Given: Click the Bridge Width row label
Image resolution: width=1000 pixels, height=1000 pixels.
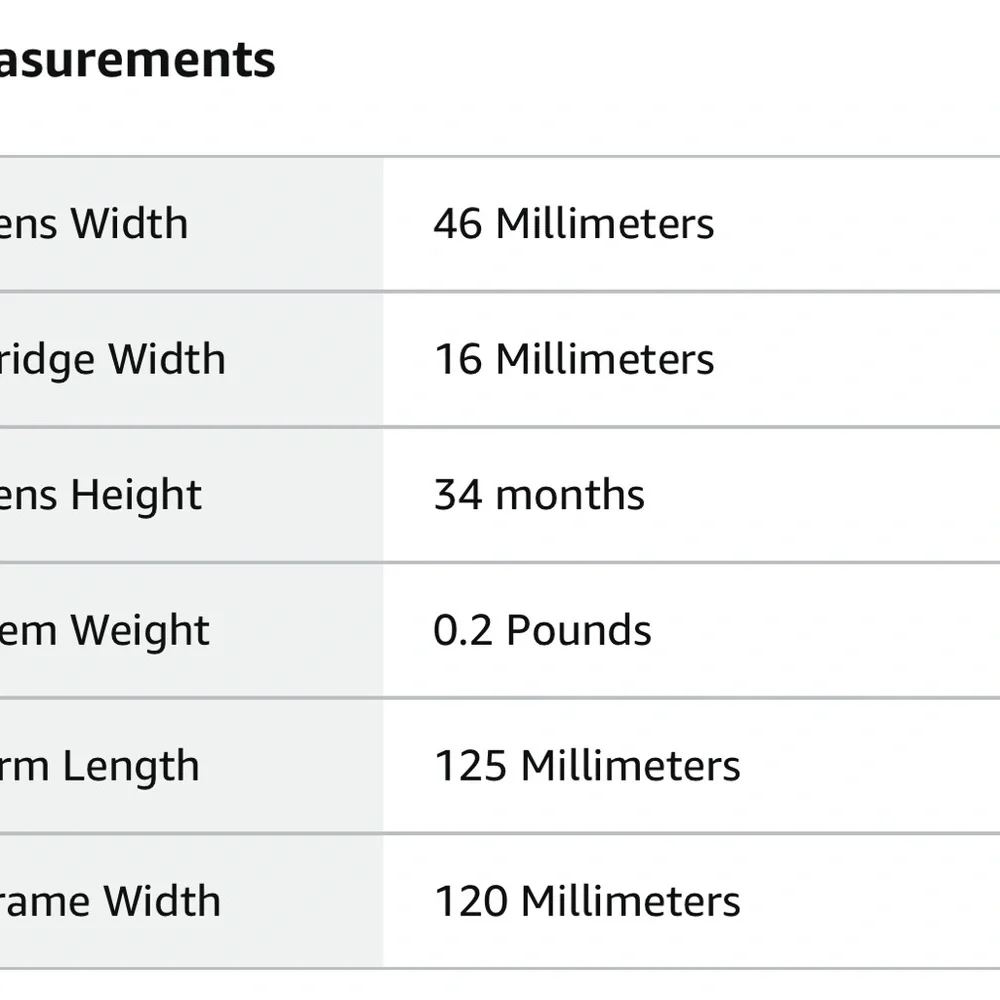Looking at the screenshot, I should pyautogui.click(x=112, y=359).
